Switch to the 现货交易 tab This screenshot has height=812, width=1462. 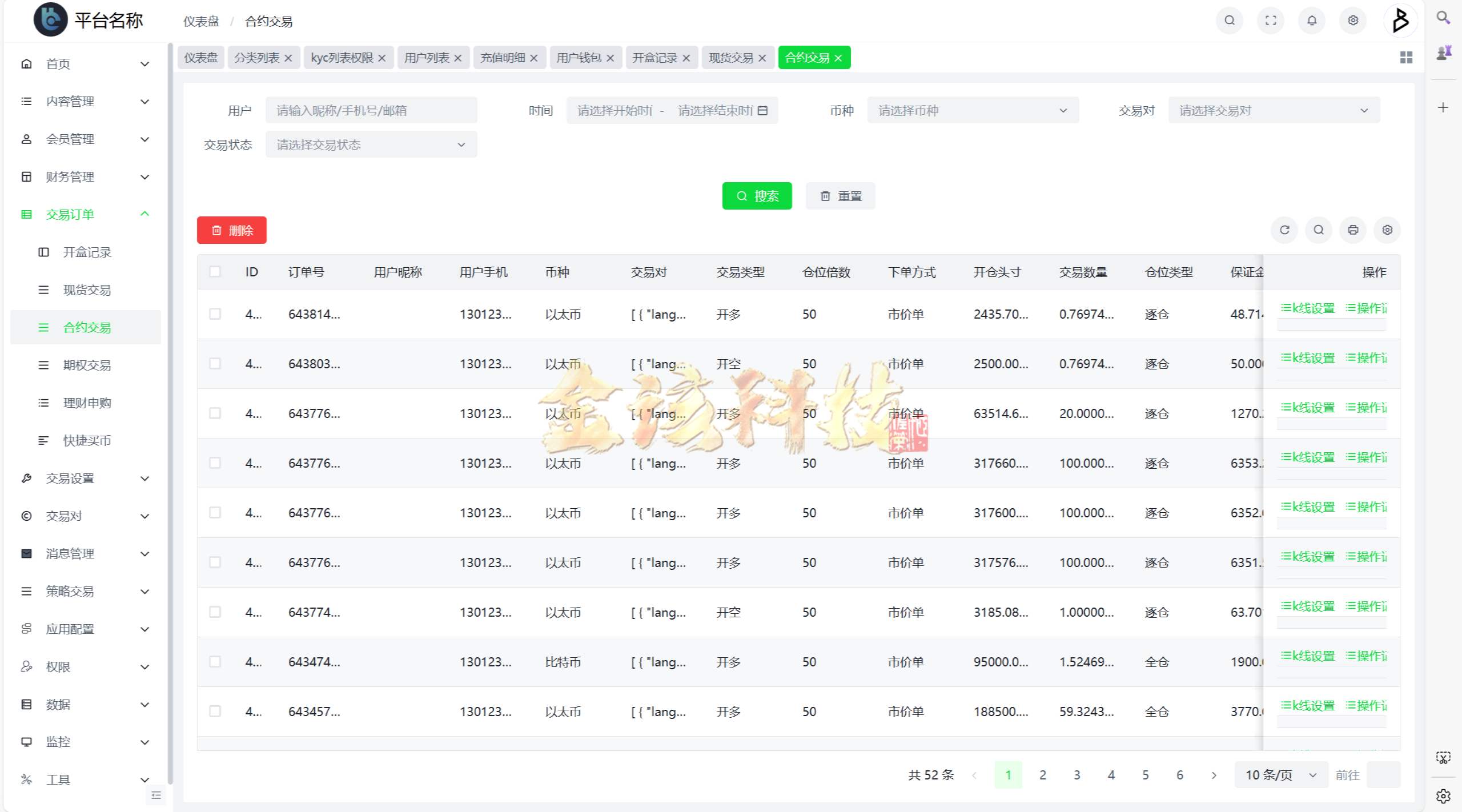pos(731,57)
